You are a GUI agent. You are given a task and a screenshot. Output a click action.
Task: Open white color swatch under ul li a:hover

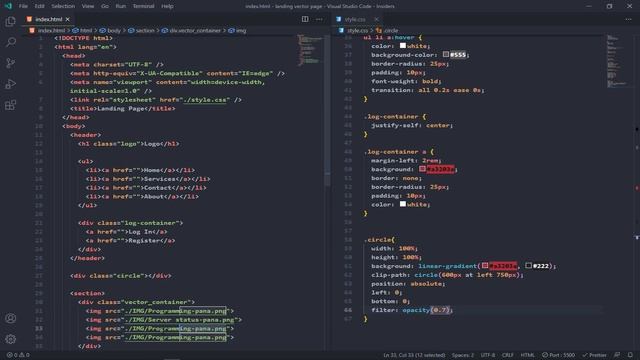pyautogui.click(x=403, y=46)
